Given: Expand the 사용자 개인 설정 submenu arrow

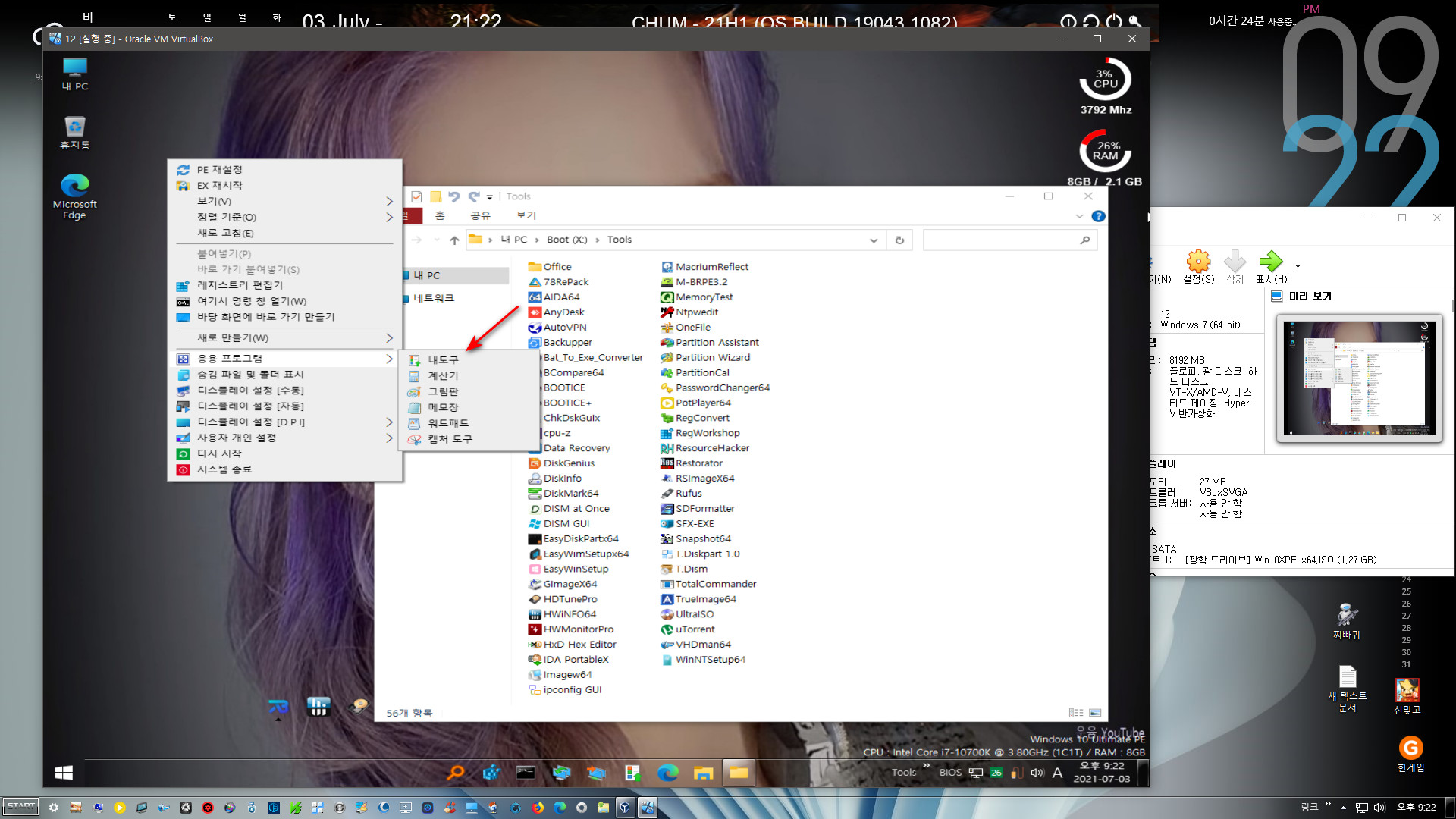Looking at the screenshot, I should [x=389, y=438].
